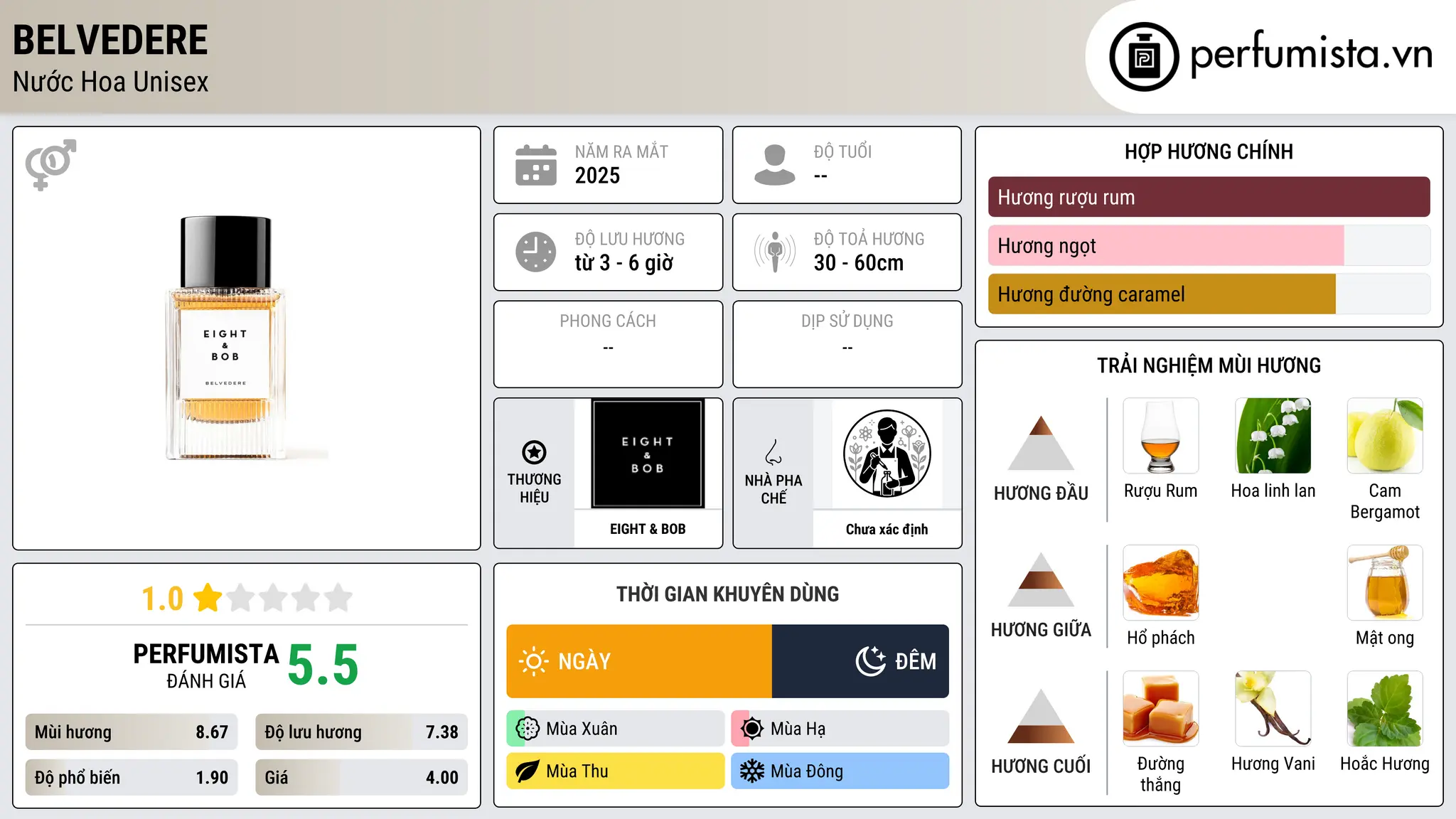Click the DỊP SỬ DỤNG label

[847, 321]
